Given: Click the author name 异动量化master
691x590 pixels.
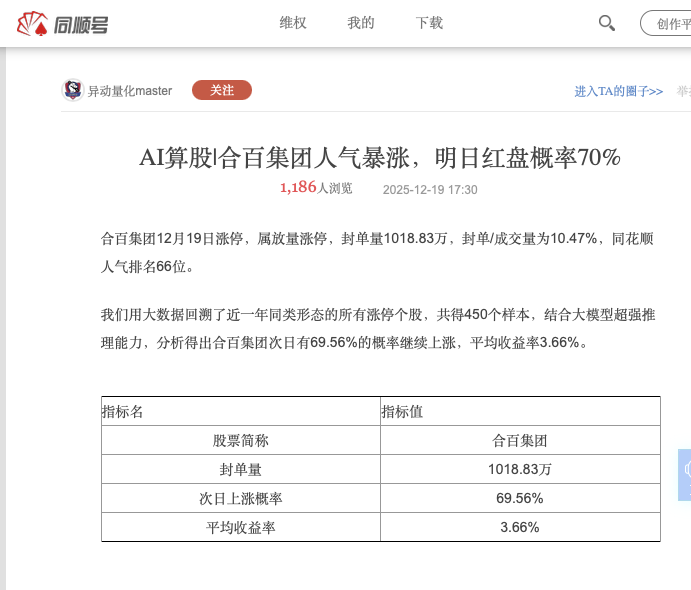Looking at the screenshot, I should (x=130, y=91).
